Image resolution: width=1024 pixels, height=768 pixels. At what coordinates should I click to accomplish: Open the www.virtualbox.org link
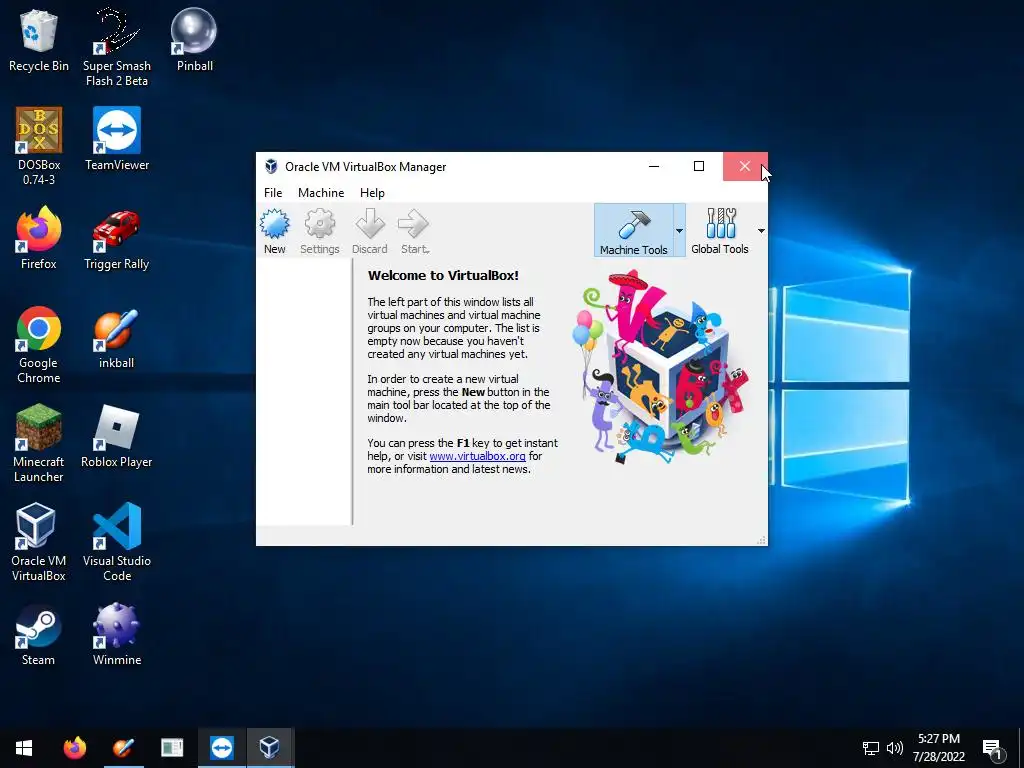477,456
